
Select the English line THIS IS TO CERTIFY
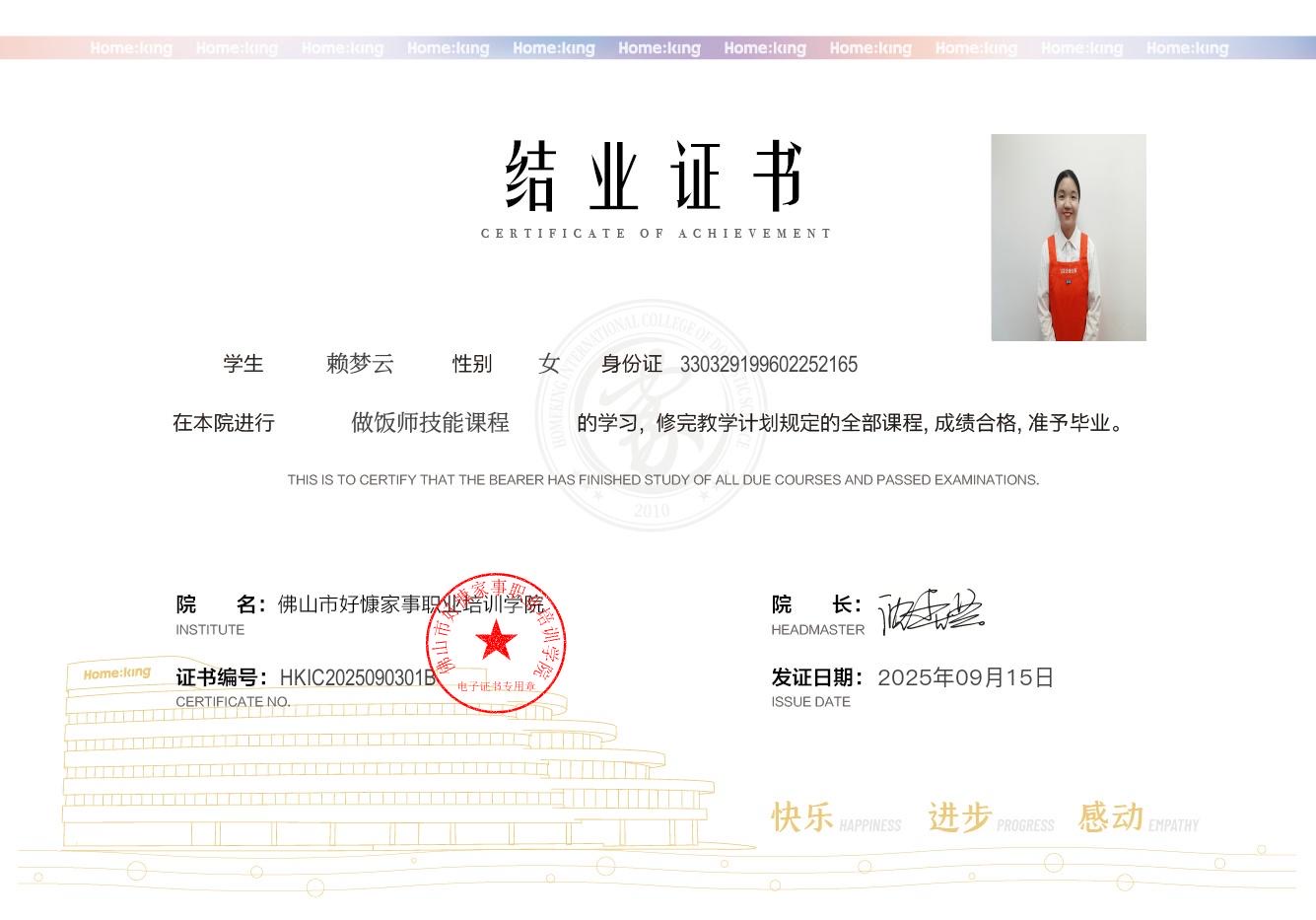click(x=663, y=480)
